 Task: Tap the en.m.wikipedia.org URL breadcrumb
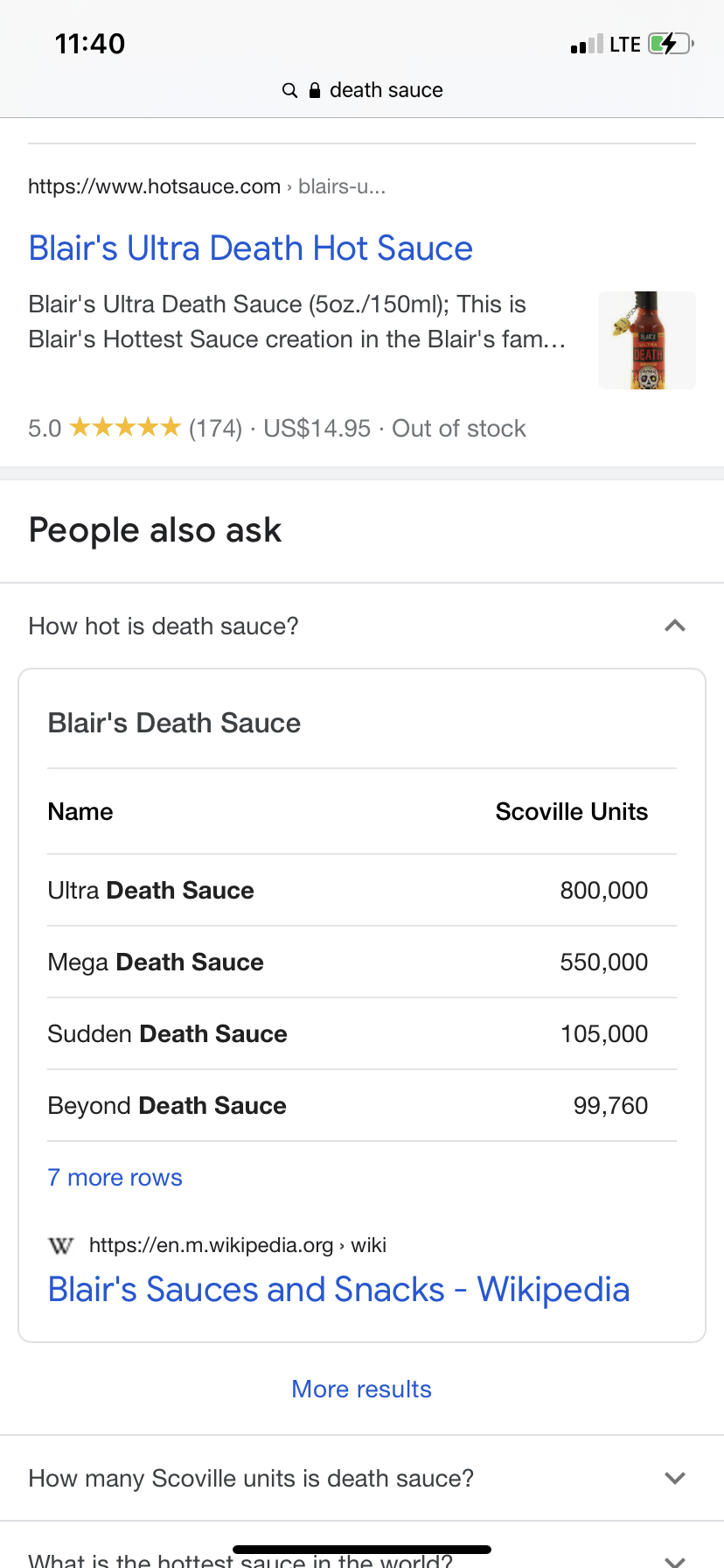click(x=237, y=1245)
